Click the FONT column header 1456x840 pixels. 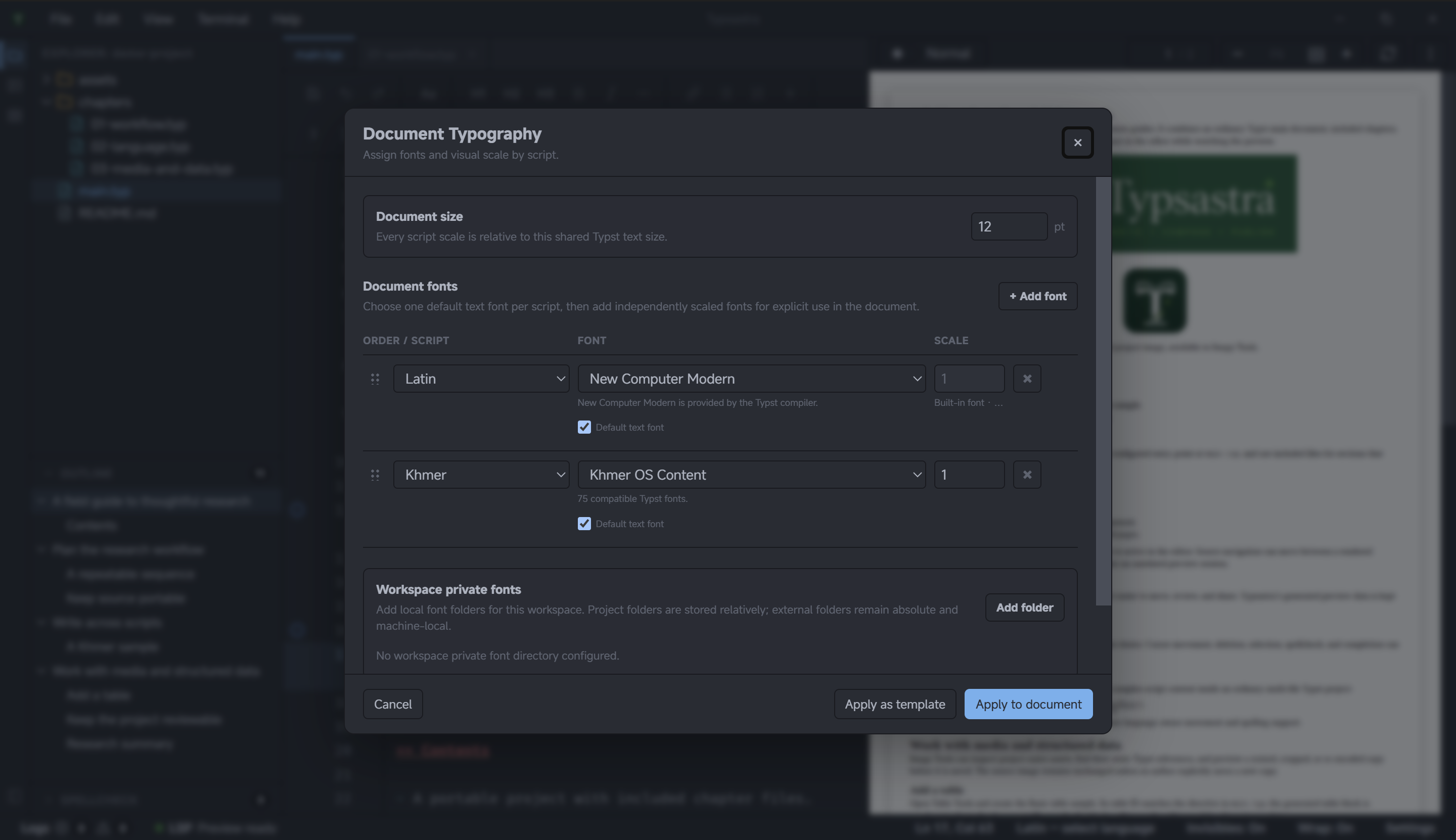591,340
